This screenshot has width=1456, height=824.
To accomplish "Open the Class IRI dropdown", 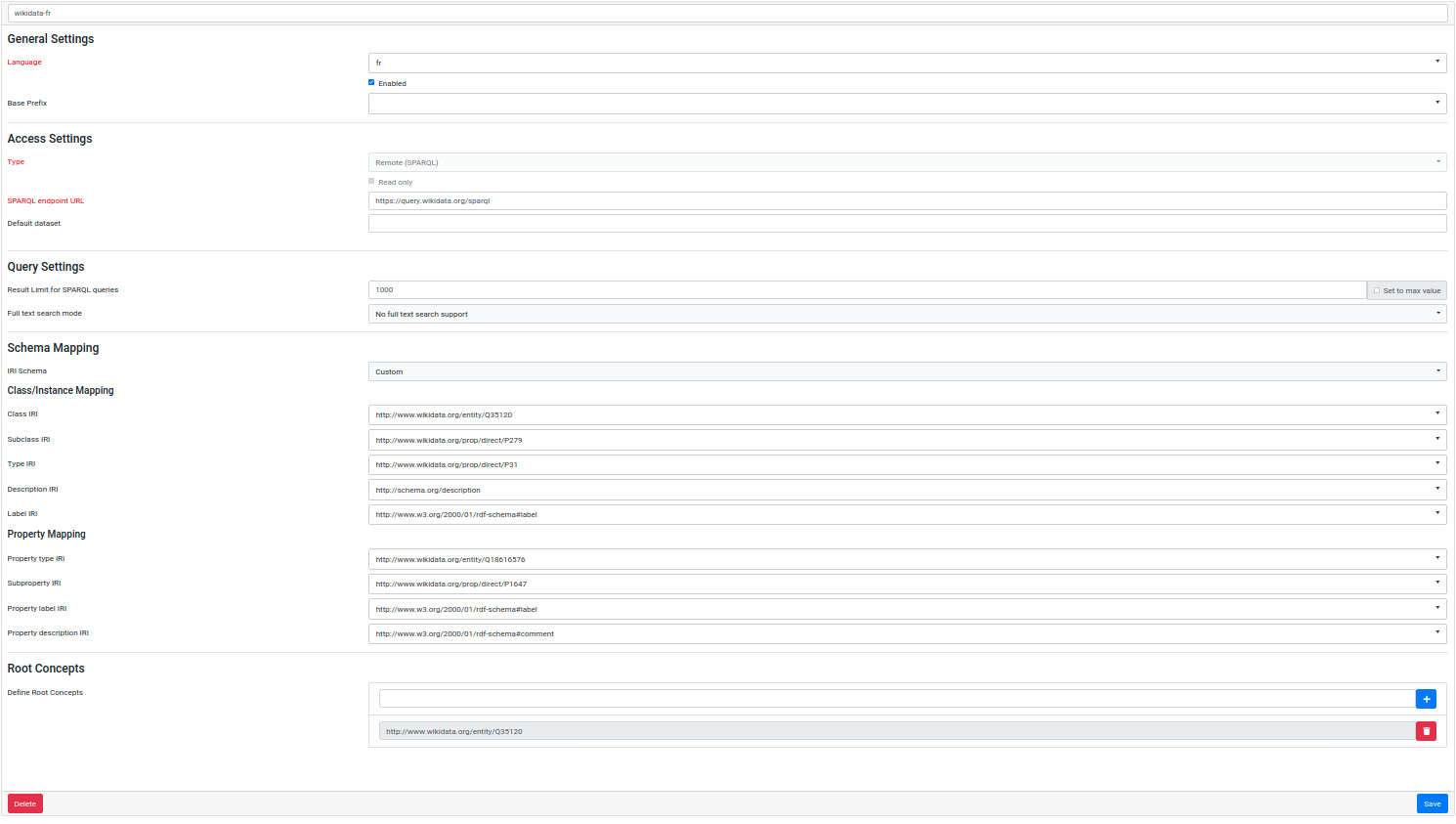I will (x=1436, y=414).
